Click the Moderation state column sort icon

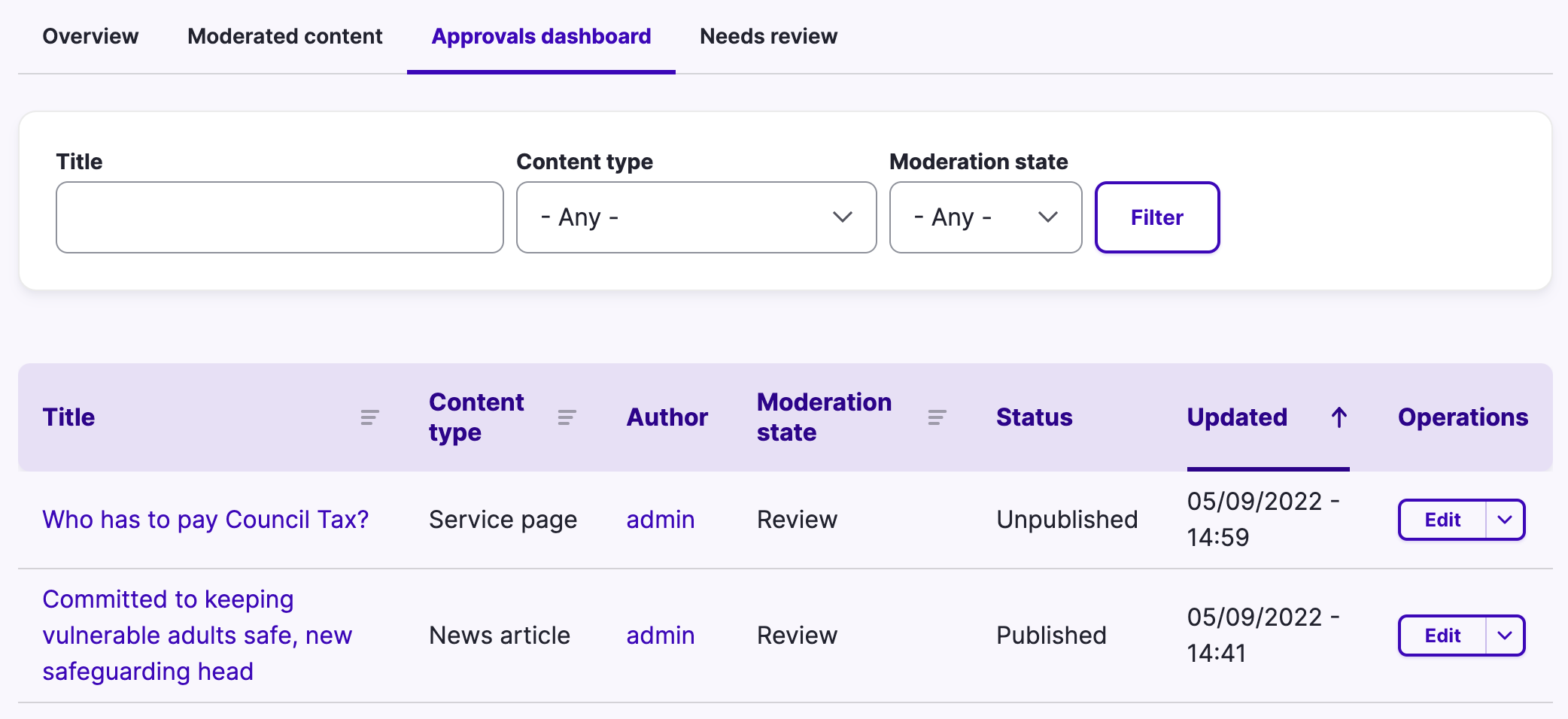(937, 417)
